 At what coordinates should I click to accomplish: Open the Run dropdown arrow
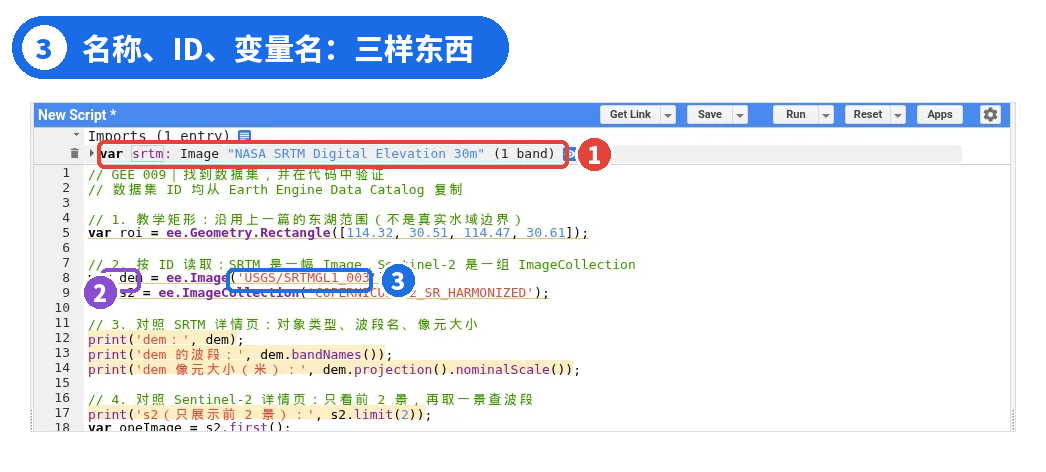coord(827,115)
